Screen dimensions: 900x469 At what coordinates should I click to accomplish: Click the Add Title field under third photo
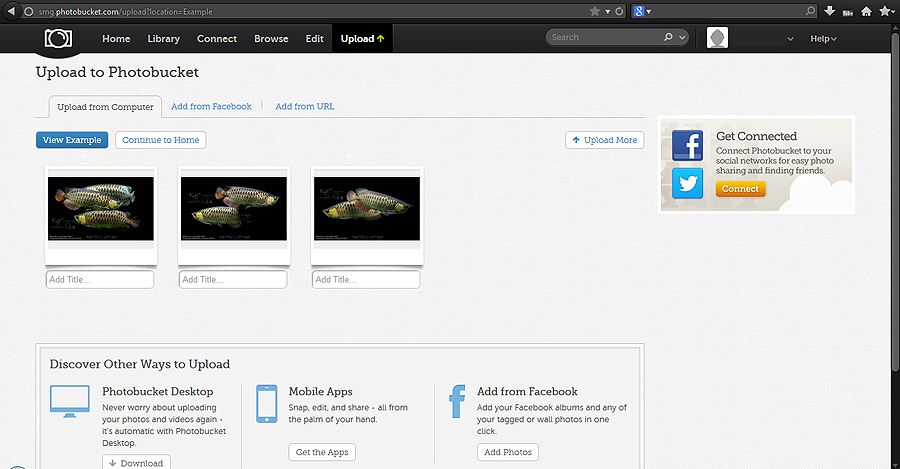(366, 280)
